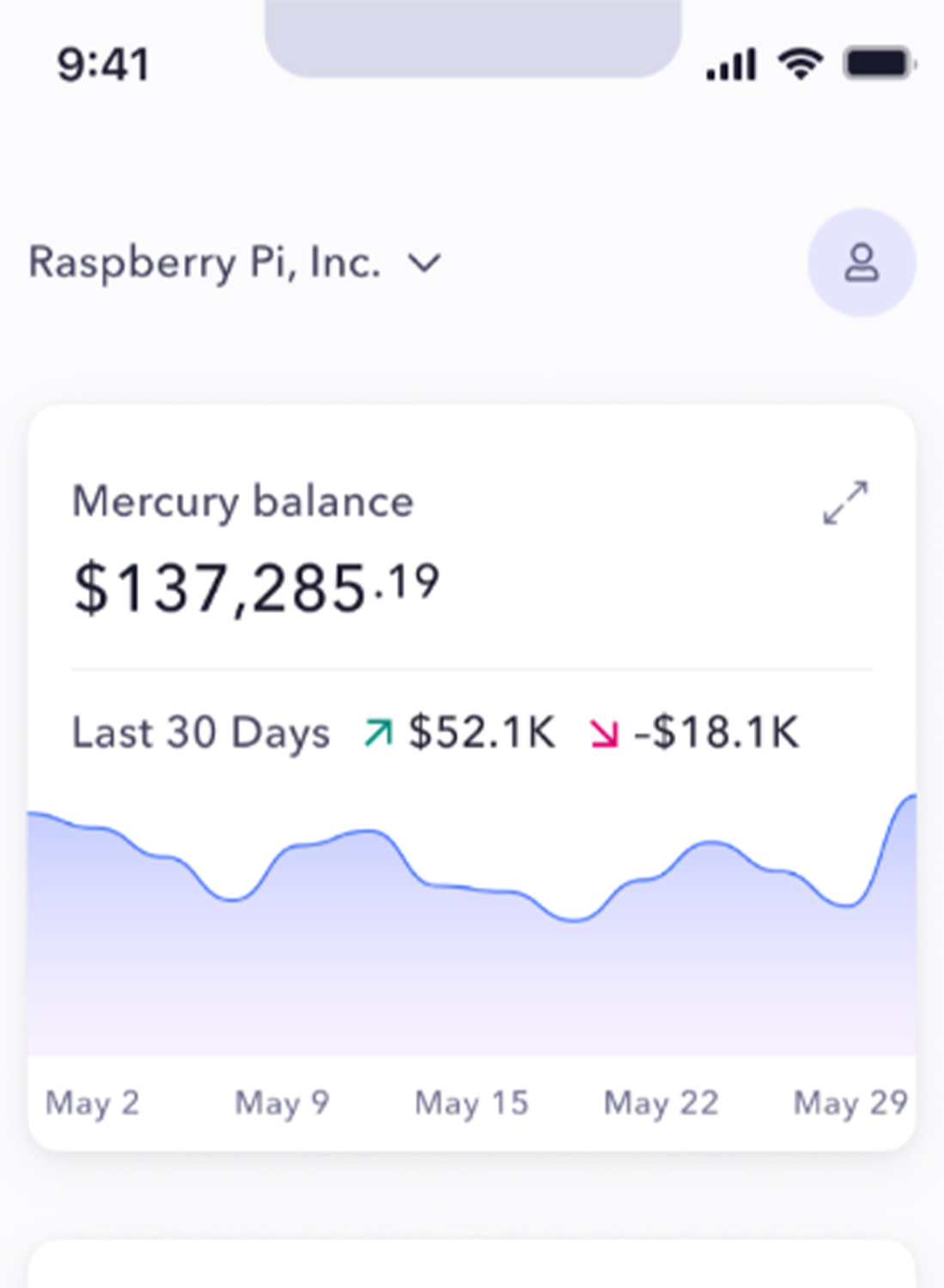
Task: Select the May 15 axis label
Action: click(472, 1103)
